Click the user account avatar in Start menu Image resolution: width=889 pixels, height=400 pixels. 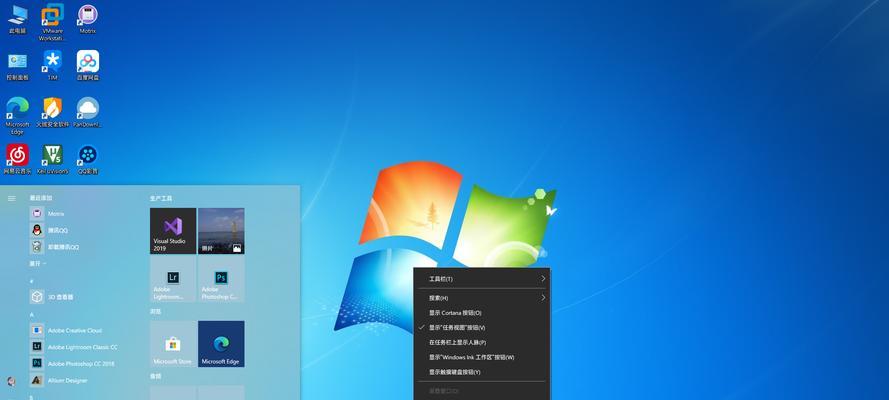click(x=11, y=381)
